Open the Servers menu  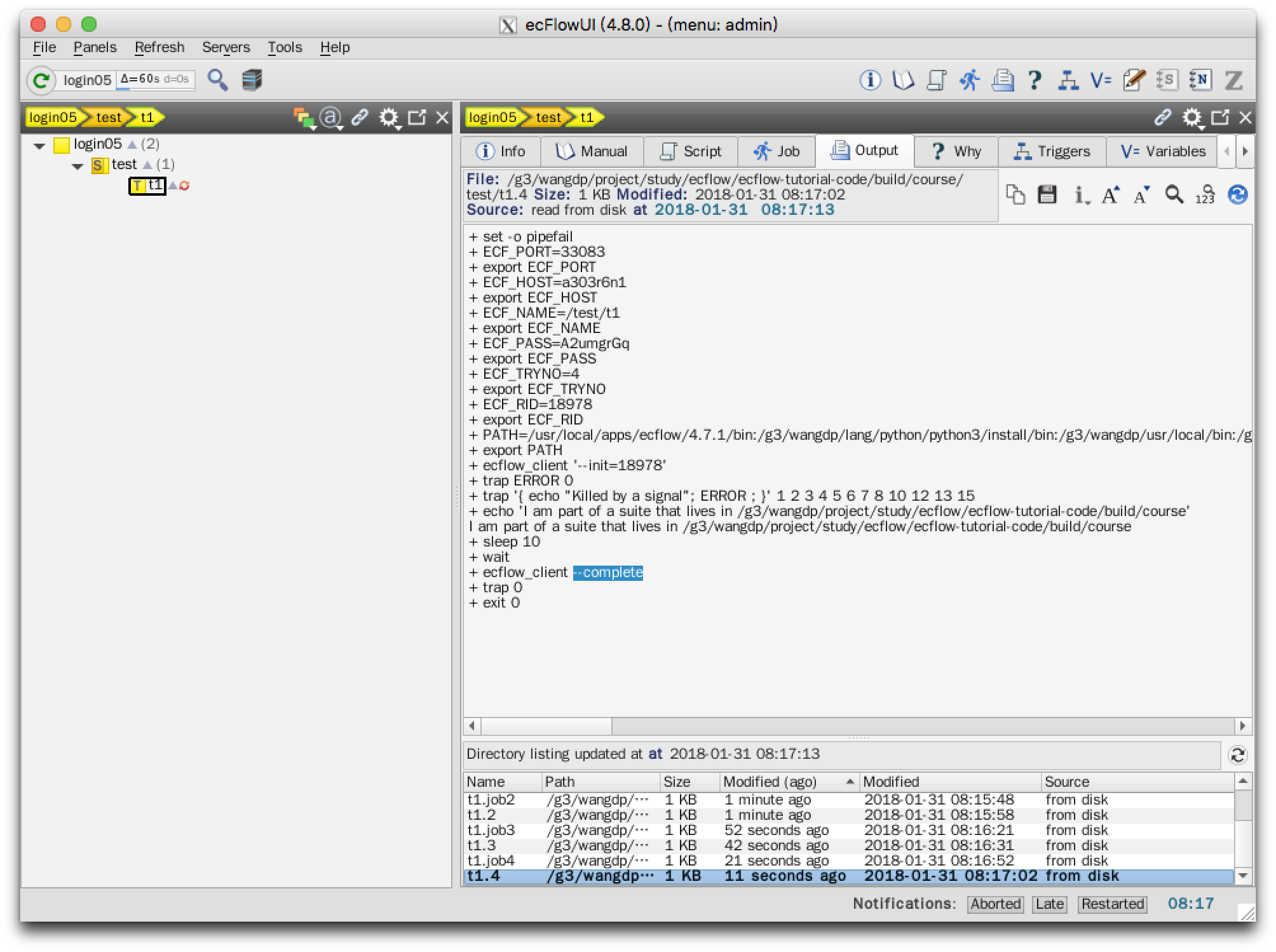point(226,48)
